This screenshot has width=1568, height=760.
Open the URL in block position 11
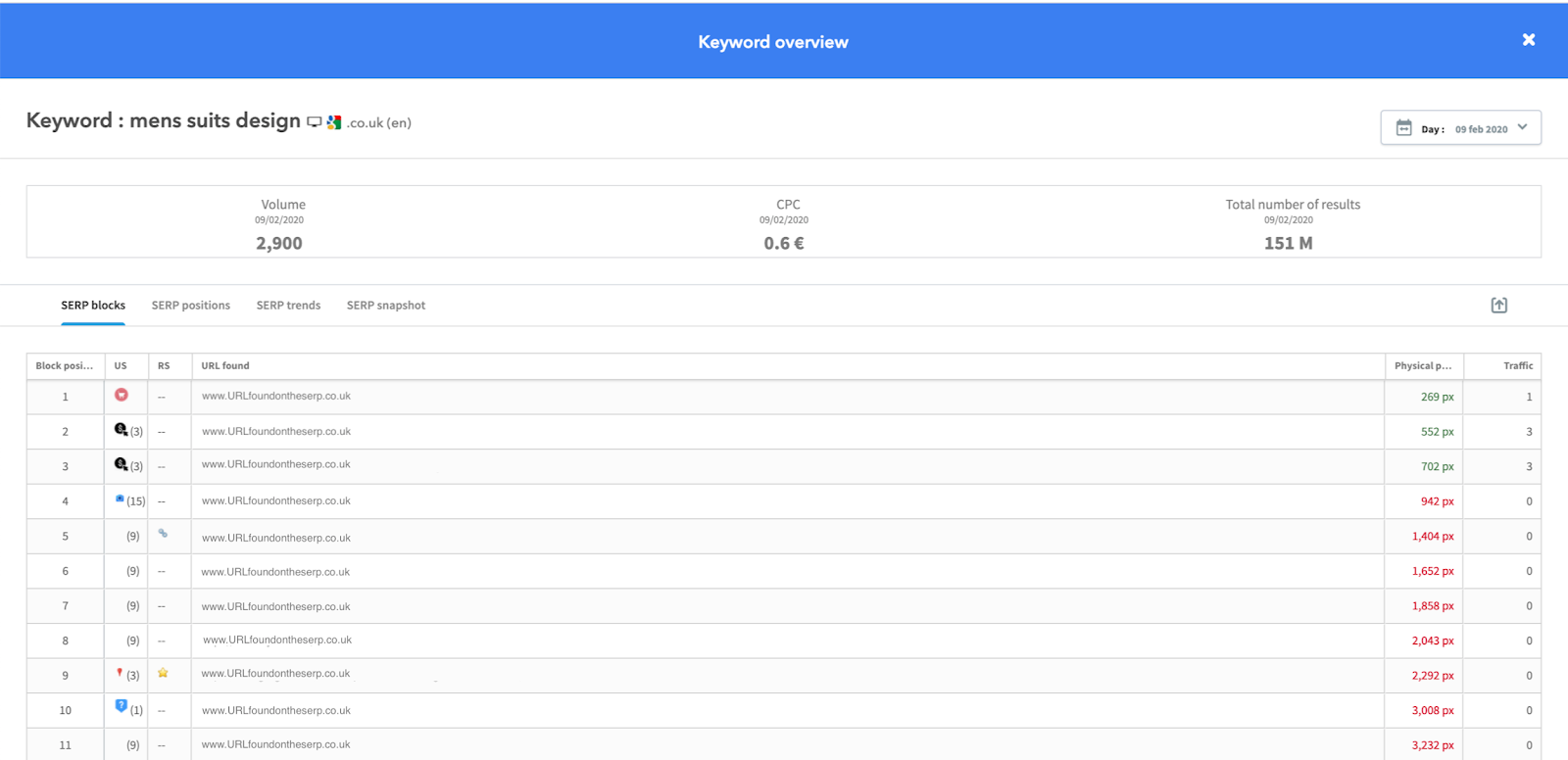tap(276, 745)
